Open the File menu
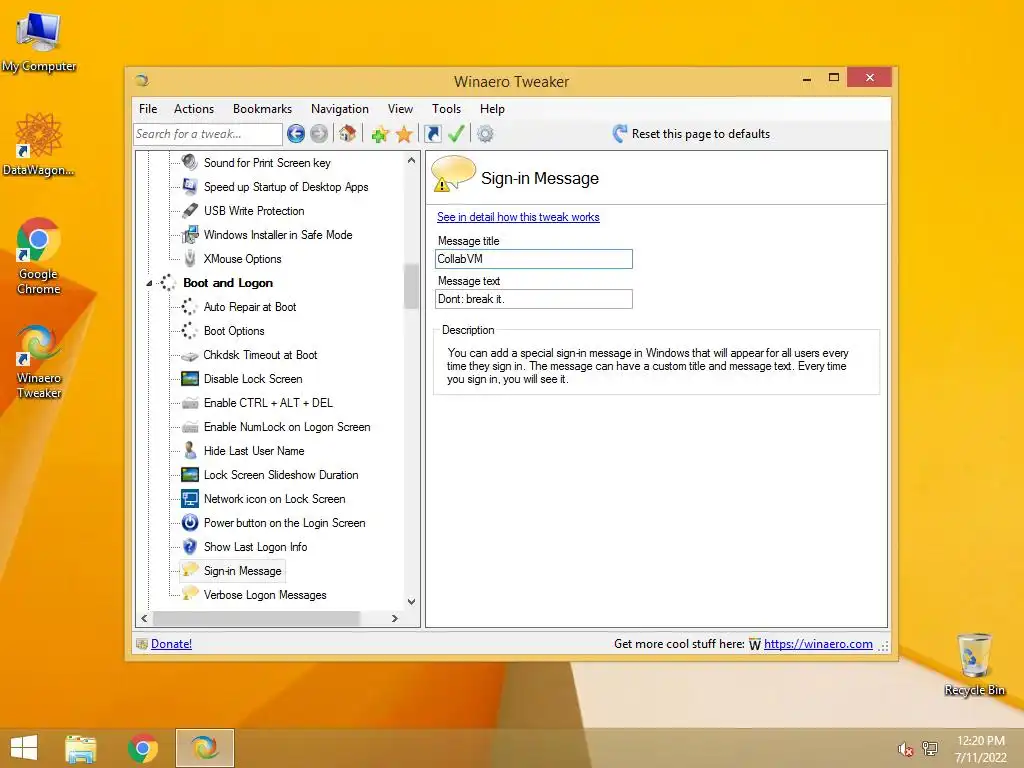Viewport: 1024px width, 768px height. point(148,109)
